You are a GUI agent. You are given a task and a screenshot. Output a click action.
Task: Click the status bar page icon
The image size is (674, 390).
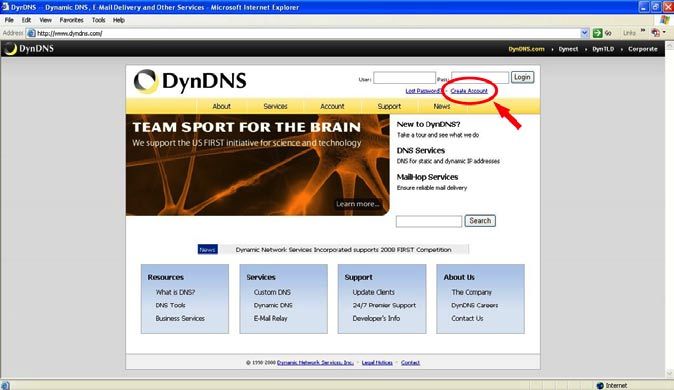click(5, 385)
